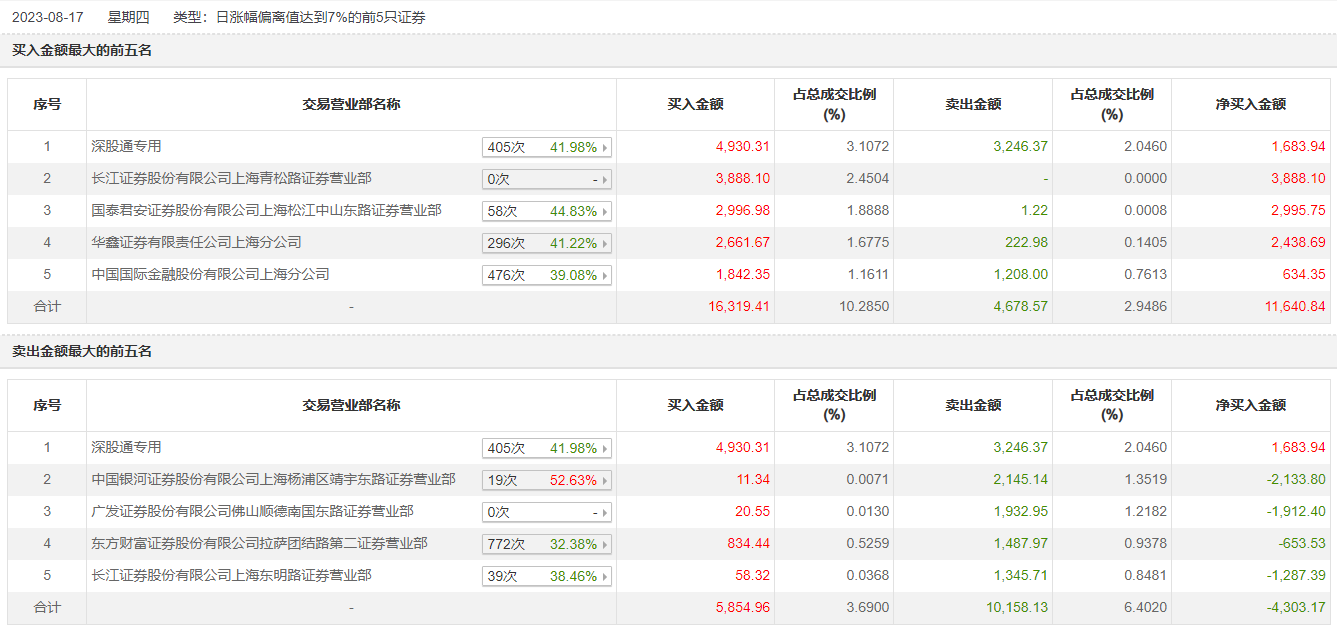Click the arrow on the 39次 38.46% box
The width and height of the screenshot is (1337, 630).
[605, 577]
